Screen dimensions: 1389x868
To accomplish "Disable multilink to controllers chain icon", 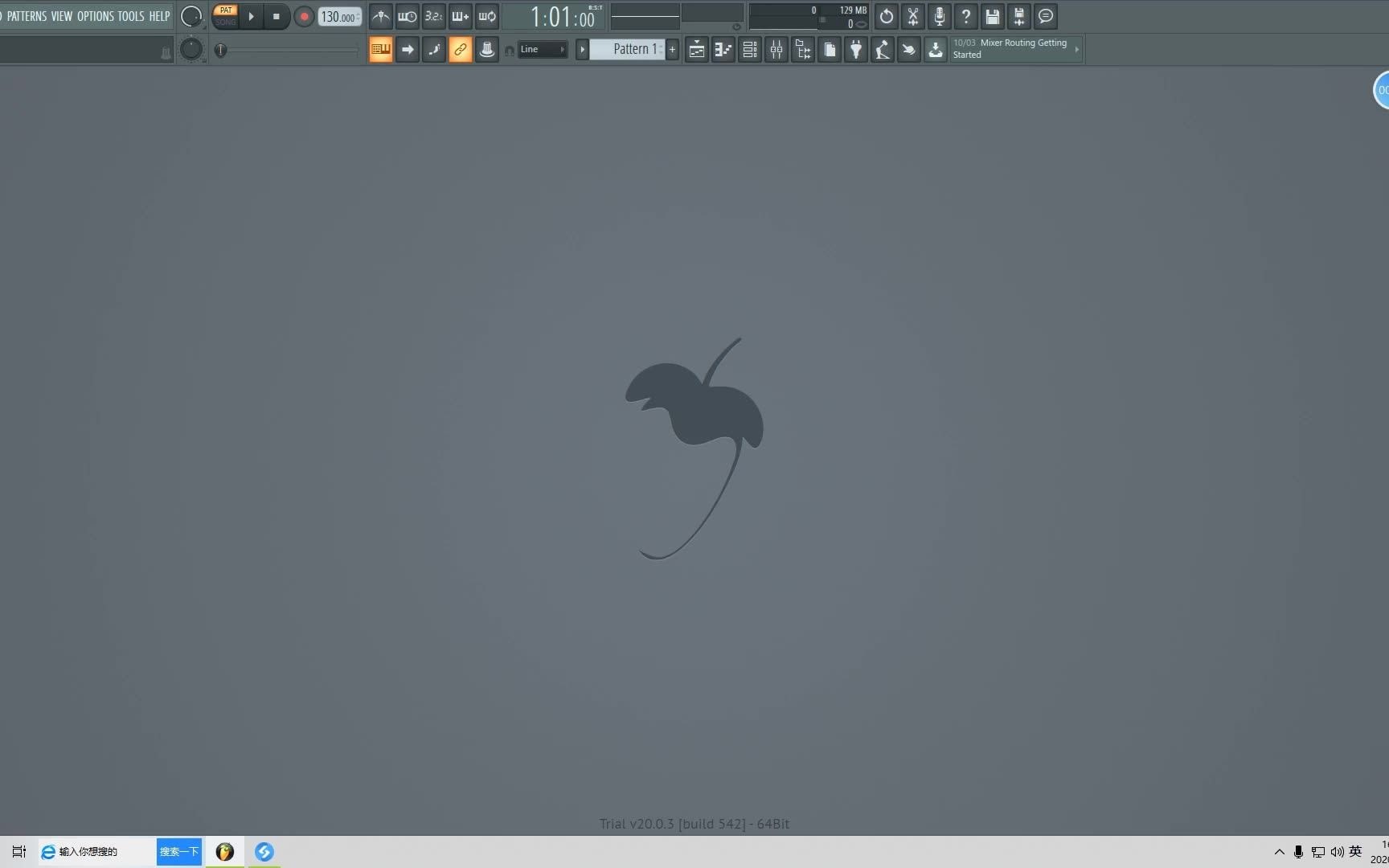I will pos(461,50).
